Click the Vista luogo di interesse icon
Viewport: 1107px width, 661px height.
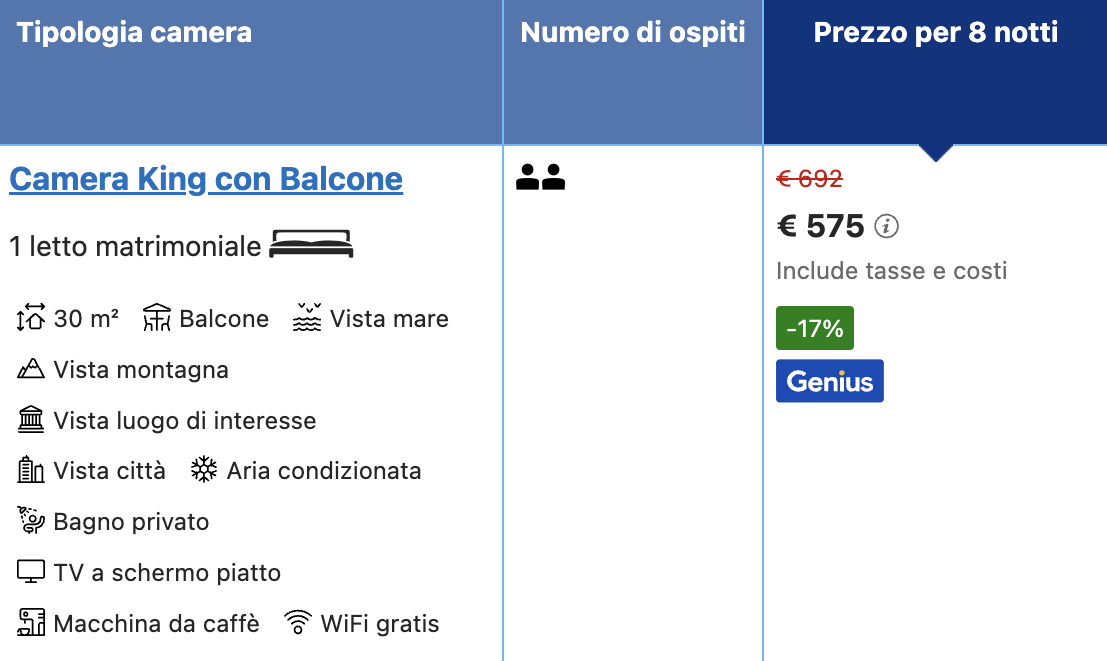click(31, 420)
